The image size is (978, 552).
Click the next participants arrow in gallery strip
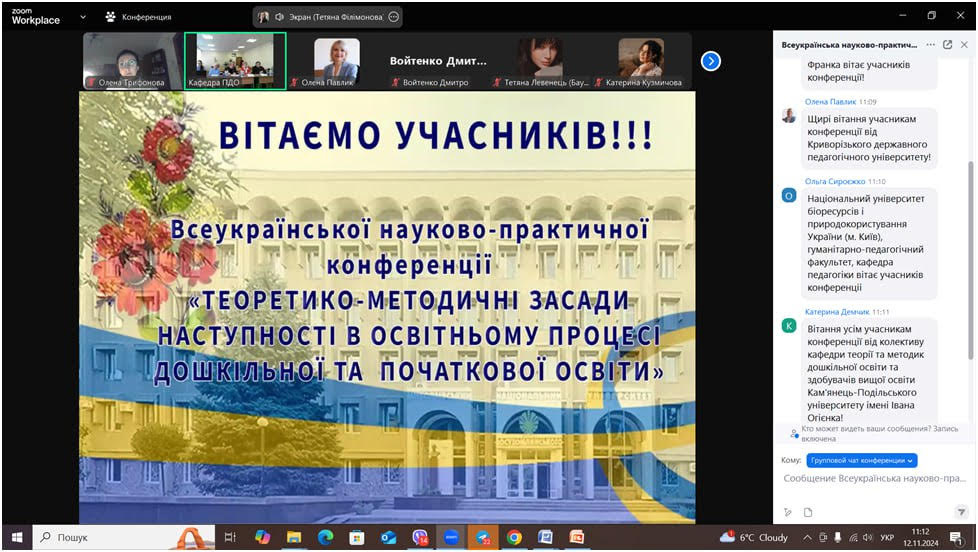click(x=710, y=61)
